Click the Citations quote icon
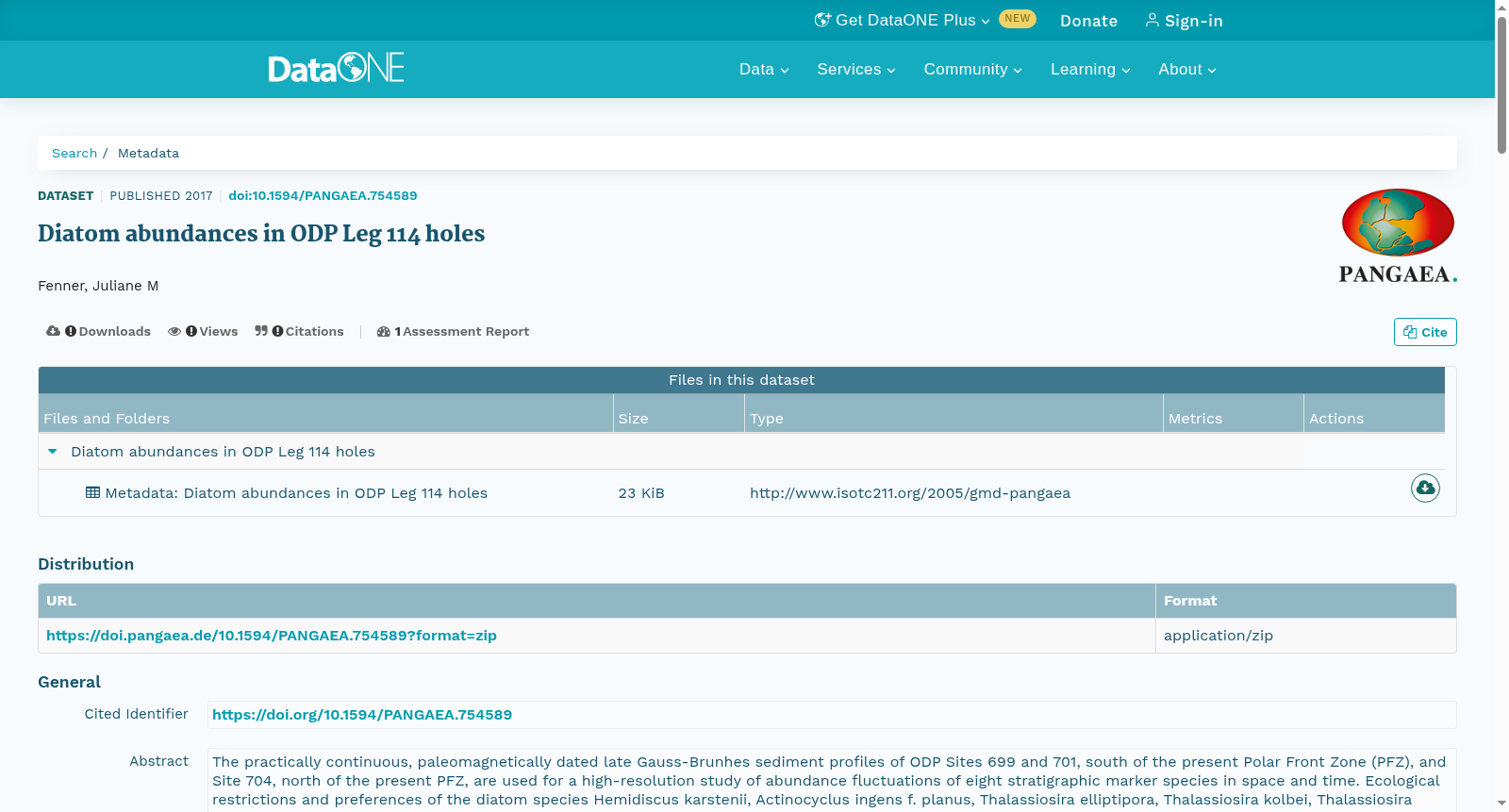1509x812 pixels. pyautogui.click(x=261, y=331)
